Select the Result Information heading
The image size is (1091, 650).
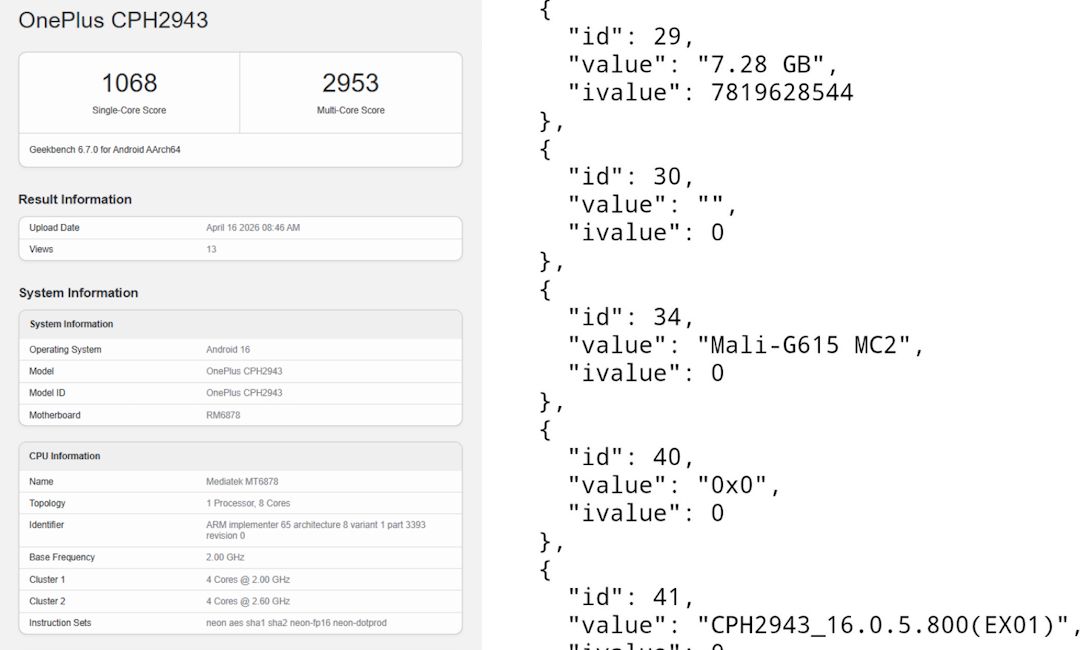click(x=75, y=199)
